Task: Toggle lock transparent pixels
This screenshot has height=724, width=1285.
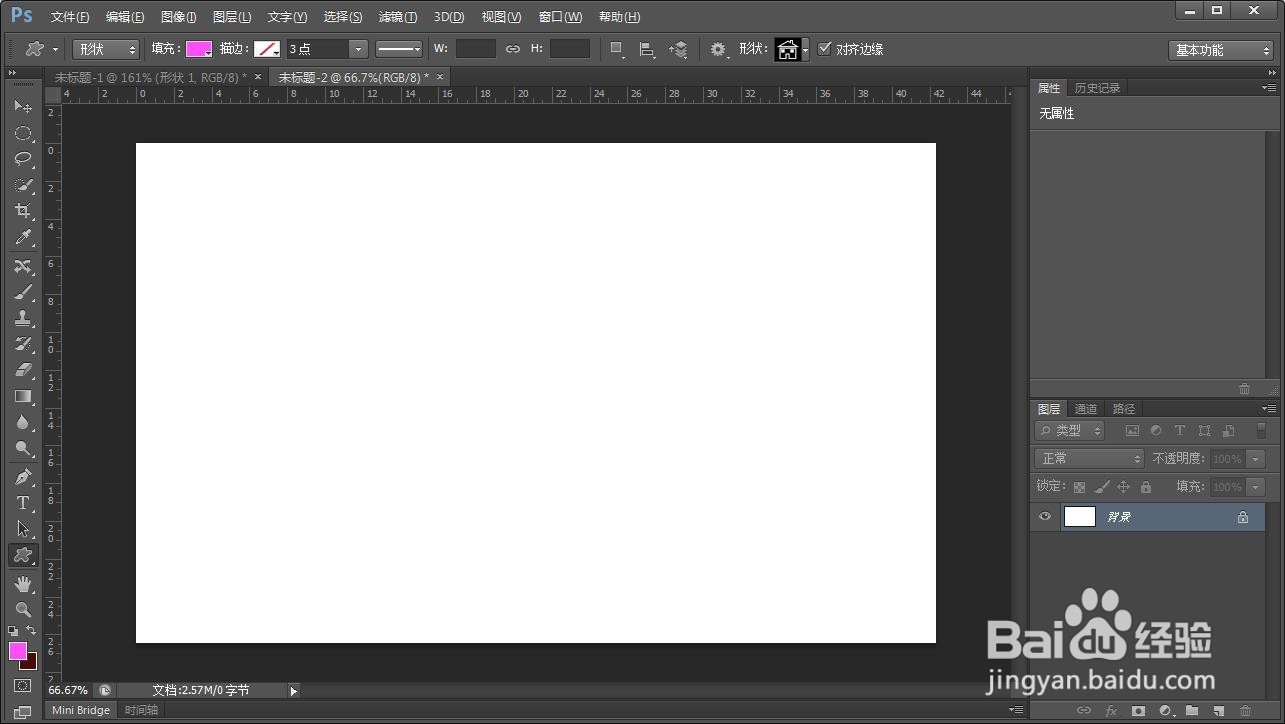Action: tap(1079, 487)
